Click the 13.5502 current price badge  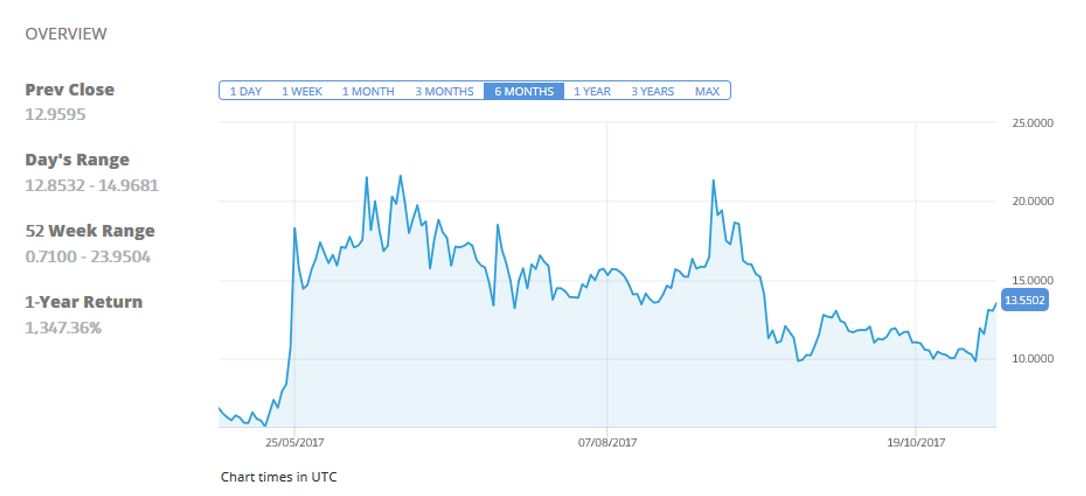pyautogui.click(x=1024, y=299)
